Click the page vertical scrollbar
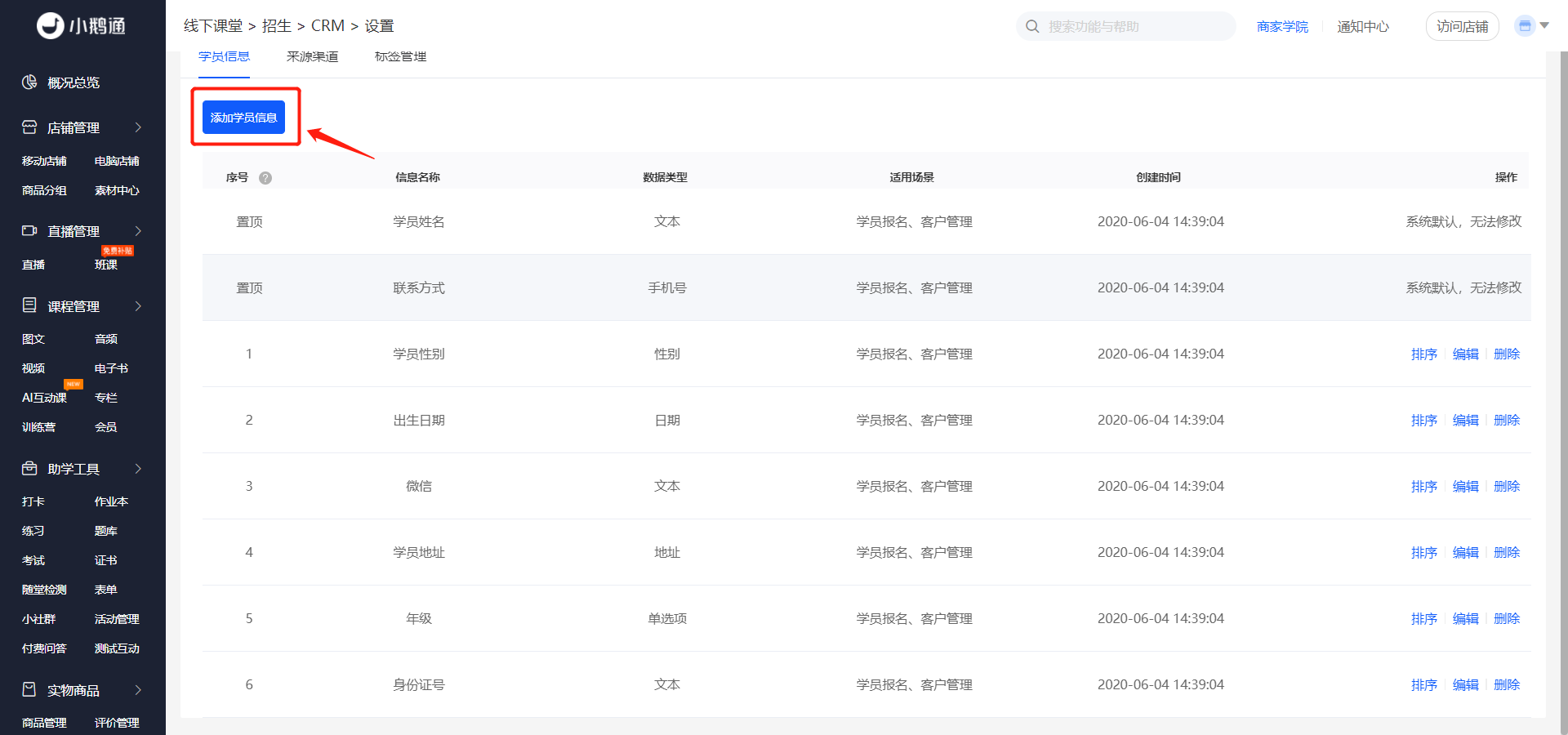 [x=1564, y=392]
